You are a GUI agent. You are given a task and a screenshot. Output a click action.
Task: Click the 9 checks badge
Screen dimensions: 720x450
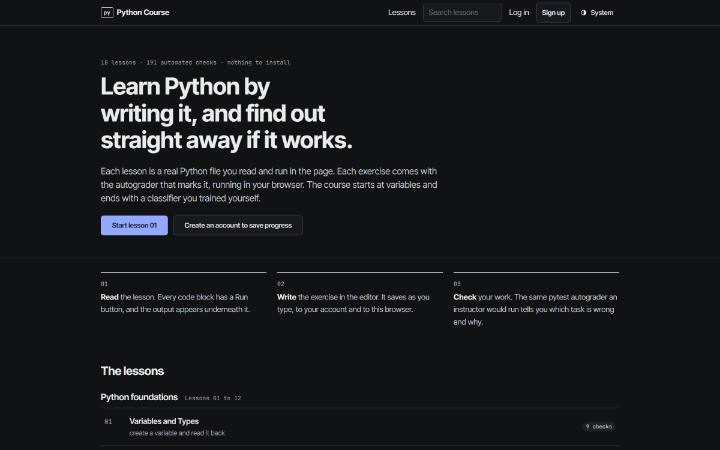click(x=599, y=427)
